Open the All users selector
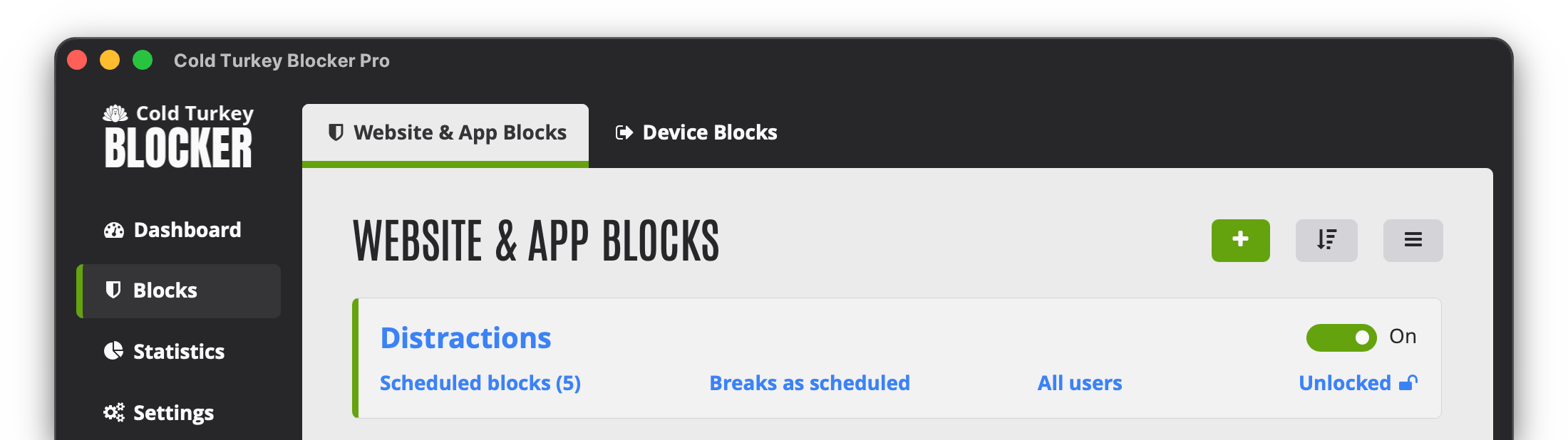 click(x=1079, y=383)
